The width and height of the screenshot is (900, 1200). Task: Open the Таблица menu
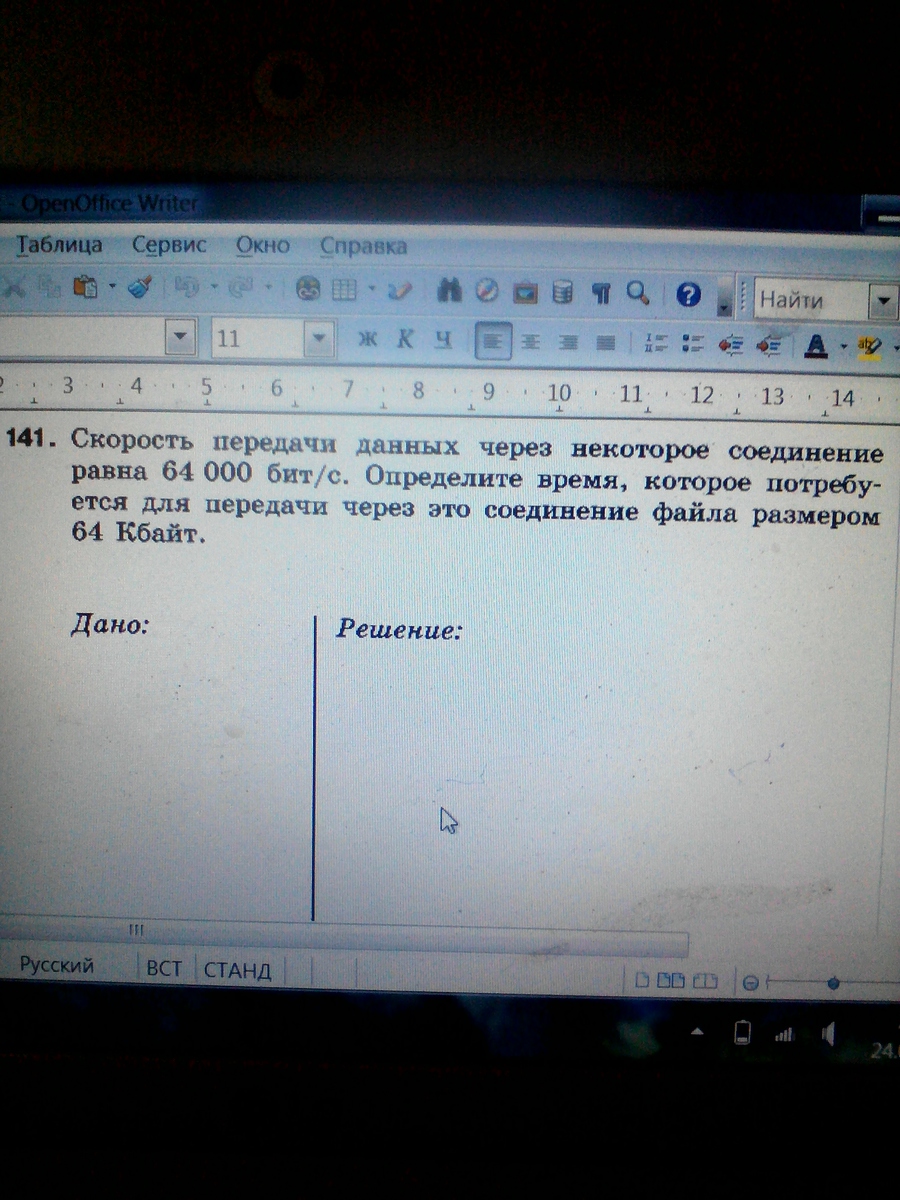click(59, 245)
